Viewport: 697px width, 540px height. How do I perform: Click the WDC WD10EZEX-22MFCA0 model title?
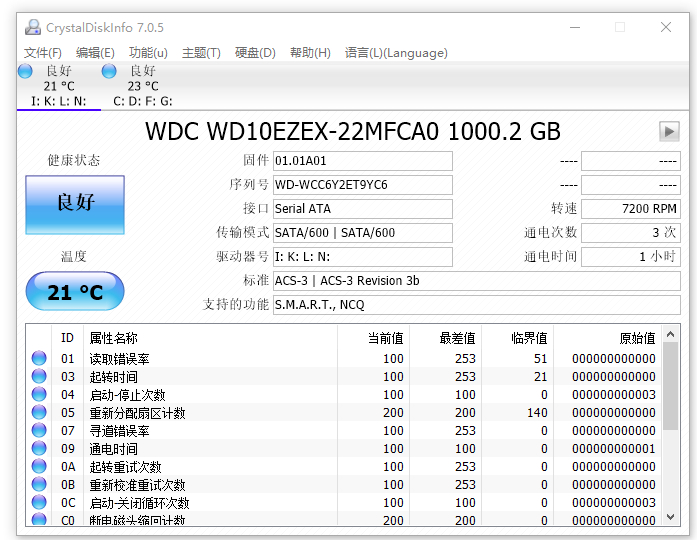[x=353, y=132]
